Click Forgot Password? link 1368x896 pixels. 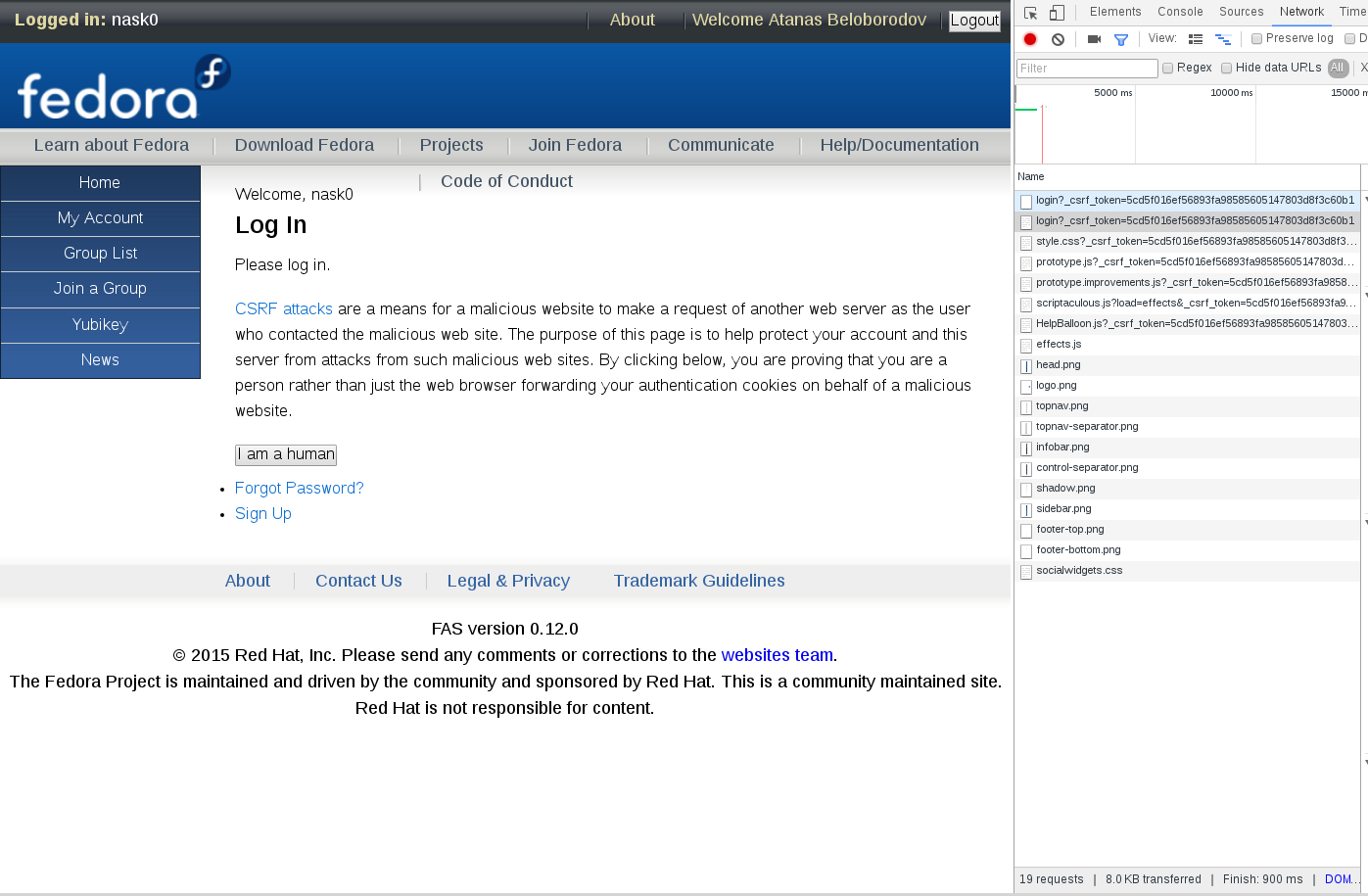pos(299,488)
